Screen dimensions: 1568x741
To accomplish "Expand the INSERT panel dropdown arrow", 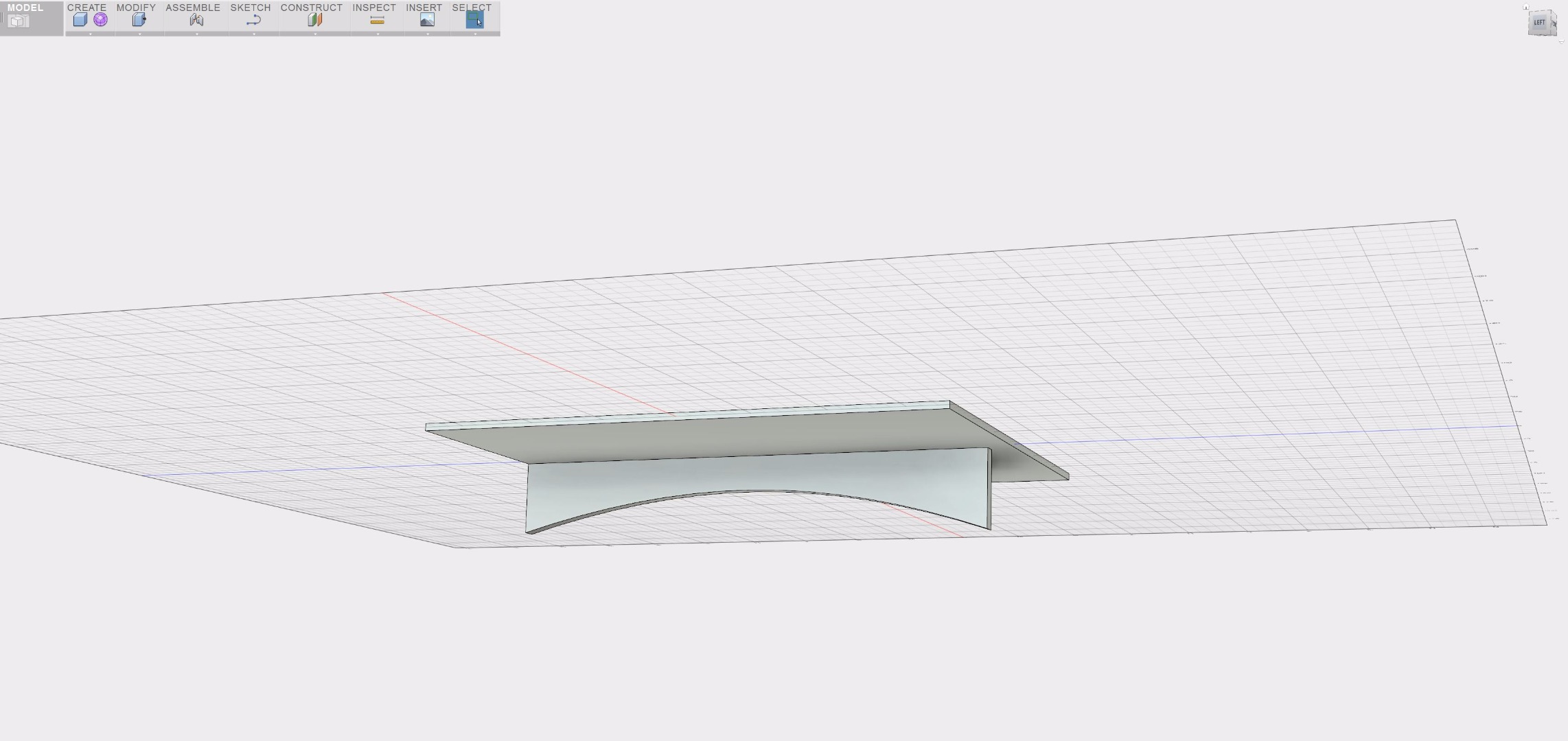I will (428, 34).
